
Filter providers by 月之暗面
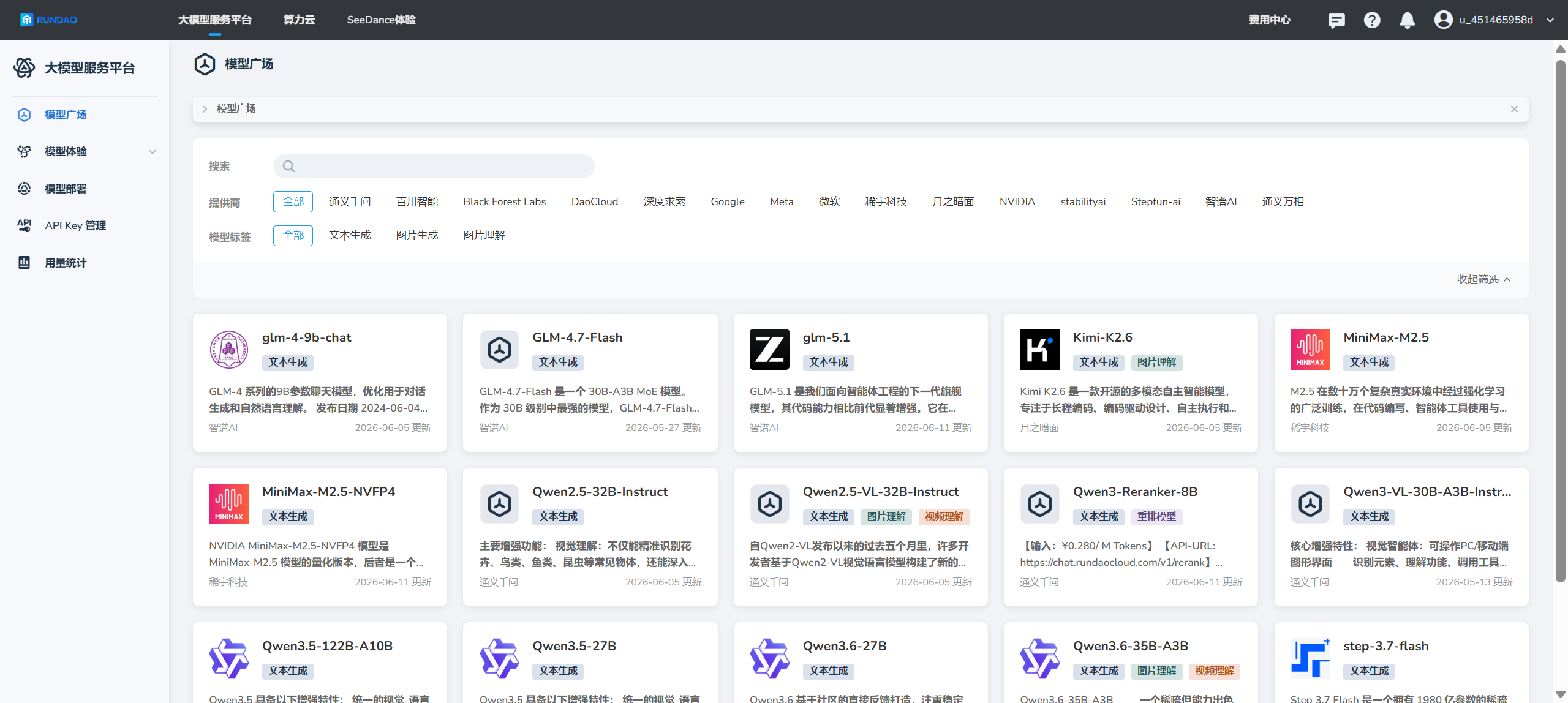click(x=953, y=201)
